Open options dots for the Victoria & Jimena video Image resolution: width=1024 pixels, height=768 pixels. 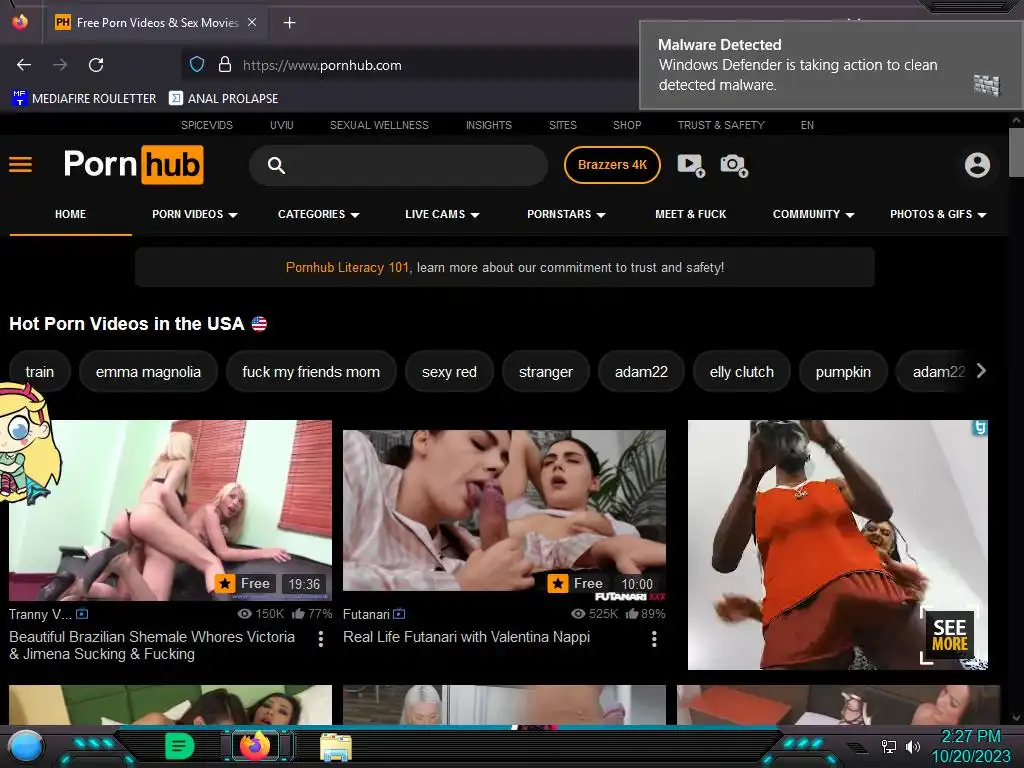pos(320,639)
